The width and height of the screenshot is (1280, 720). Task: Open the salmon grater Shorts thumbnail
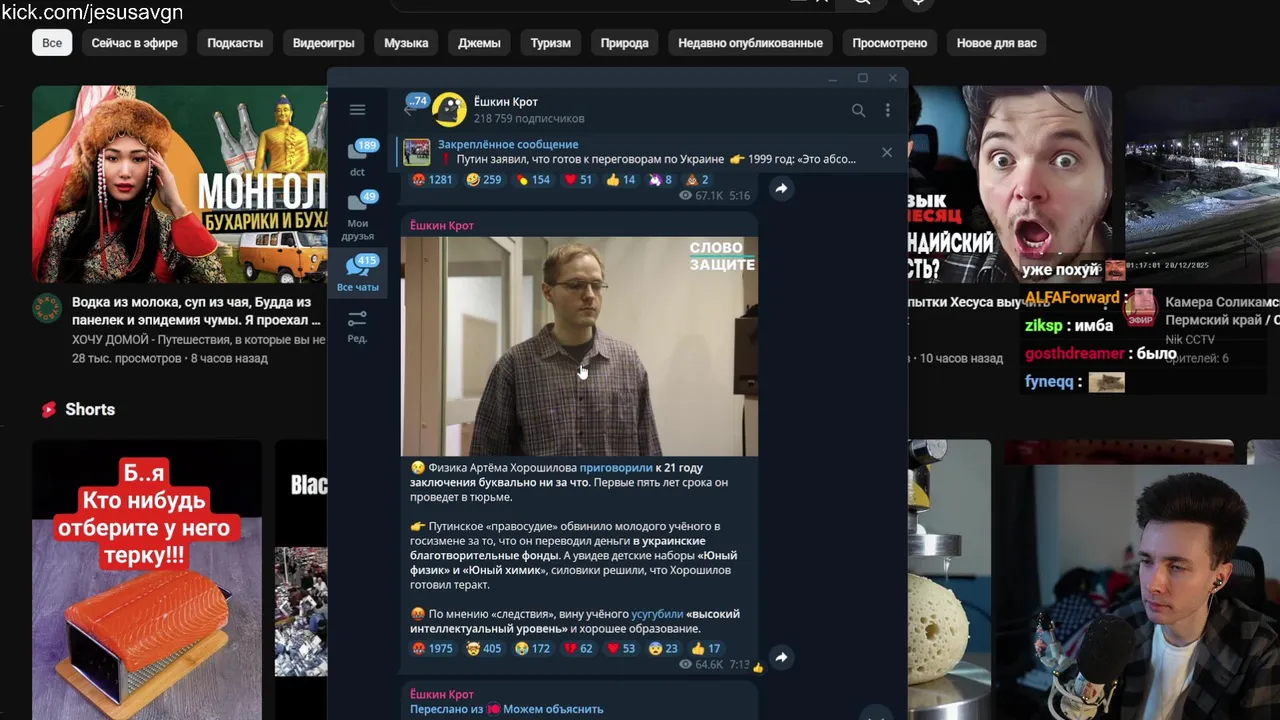(x=147, y=580)
